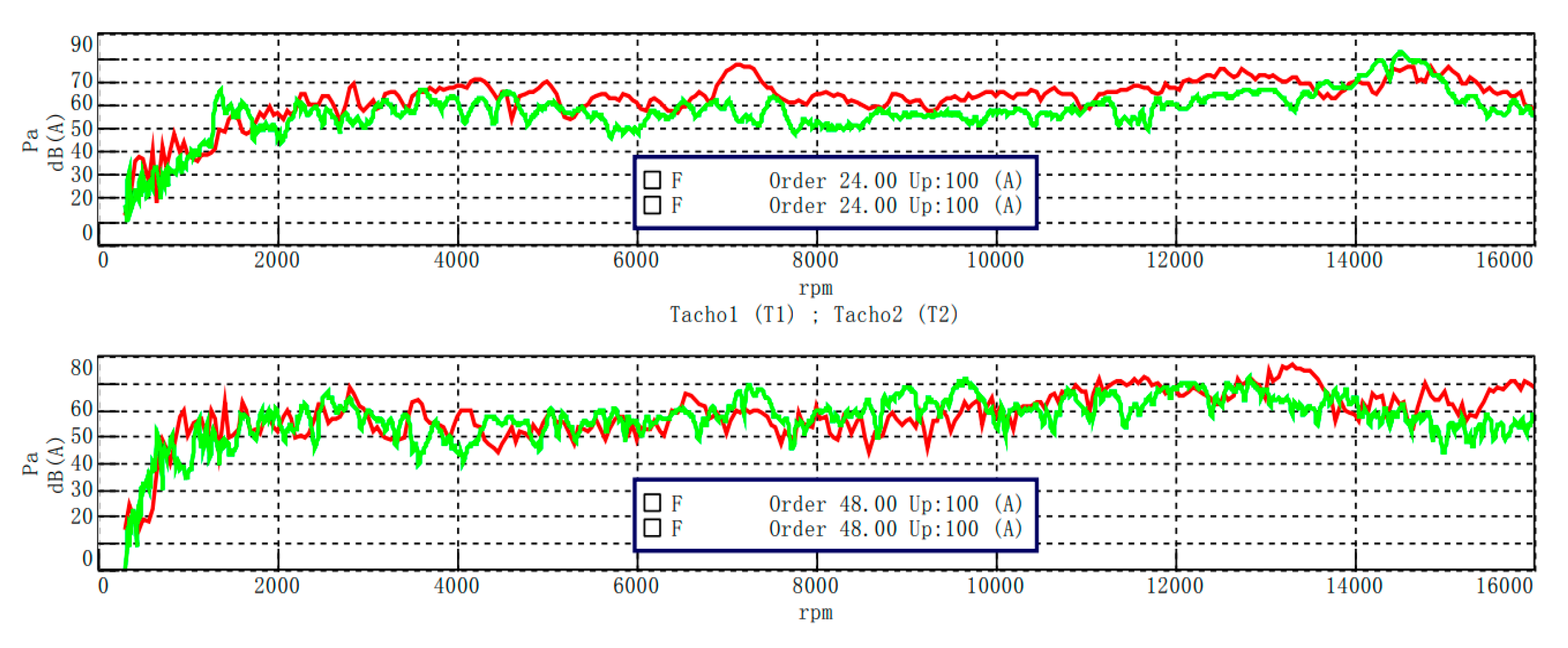1568x648 pixels.
Task: Click green curve peak near 14500 rpm, top chart
Action: 1401,52
